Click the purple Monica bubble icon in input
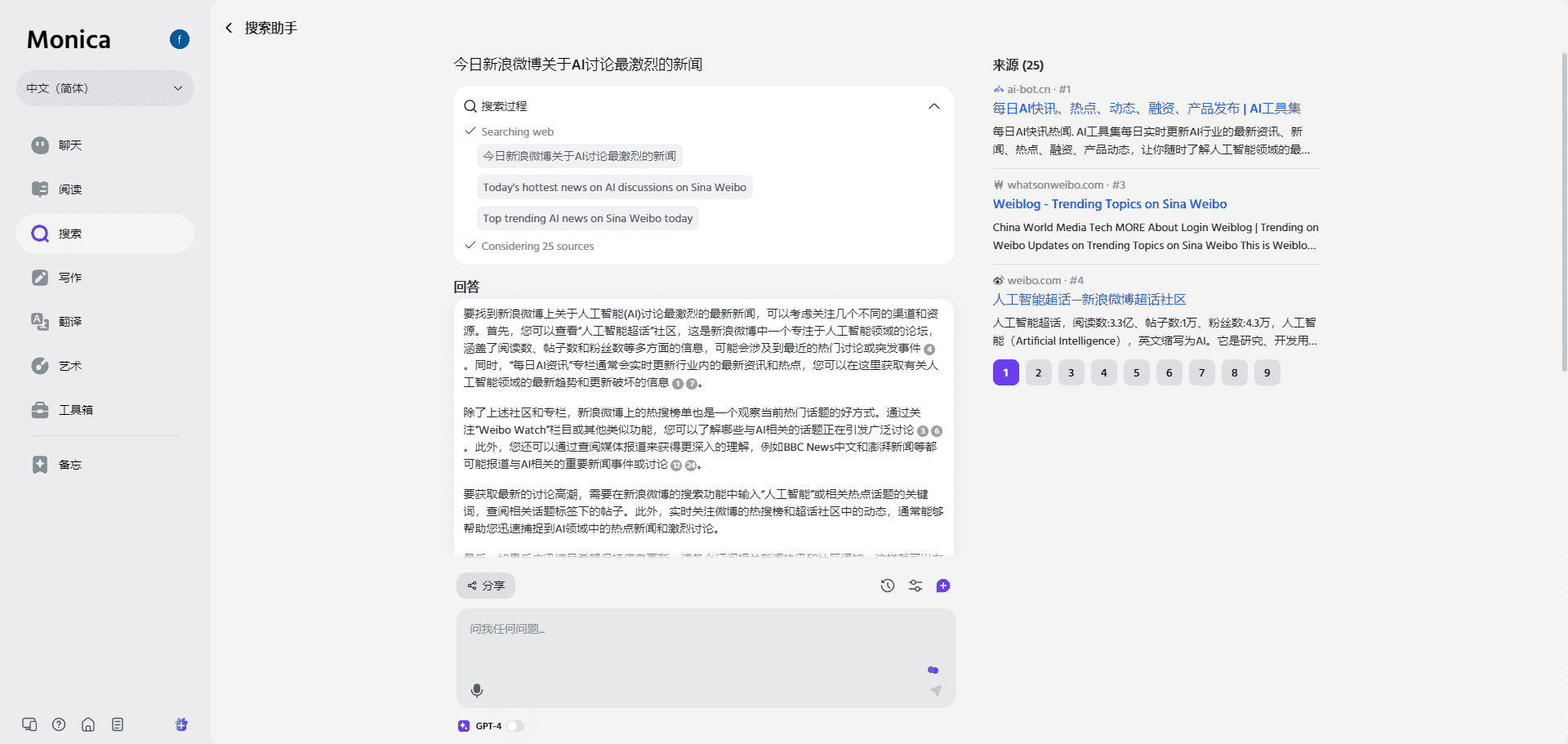This screenshot has height=744, width=1568. coord(933,670)
